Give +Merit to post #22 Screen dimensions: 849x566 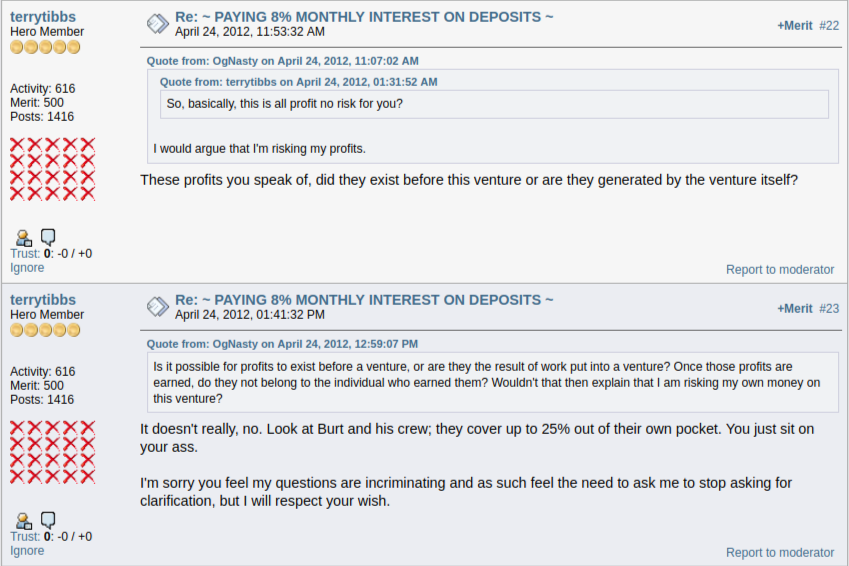(795, 25)
